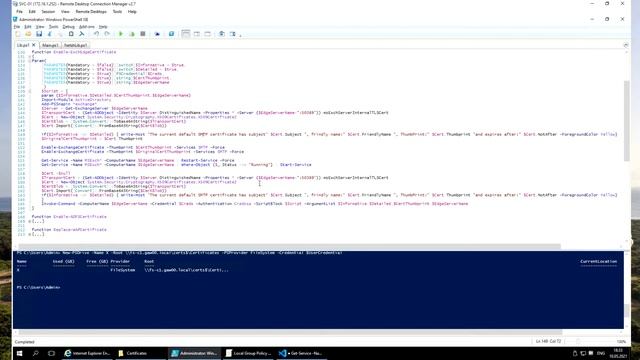Redo the edit via the toolbar arrow
The width and height of the screenshot is (640, 360).
pyautogui.click(x=107, y=34)
